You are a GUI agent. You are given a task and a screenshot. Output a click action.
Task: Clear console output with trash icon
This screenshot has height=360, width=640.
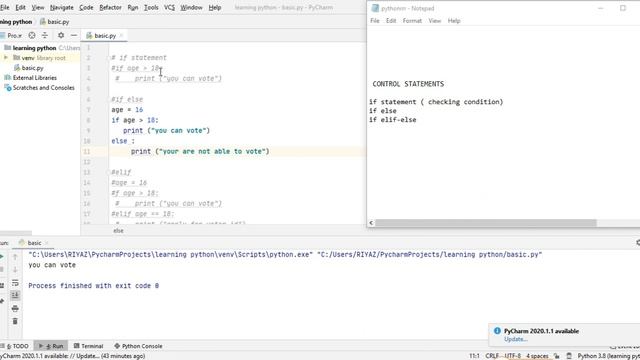click(x=15, y=321)
